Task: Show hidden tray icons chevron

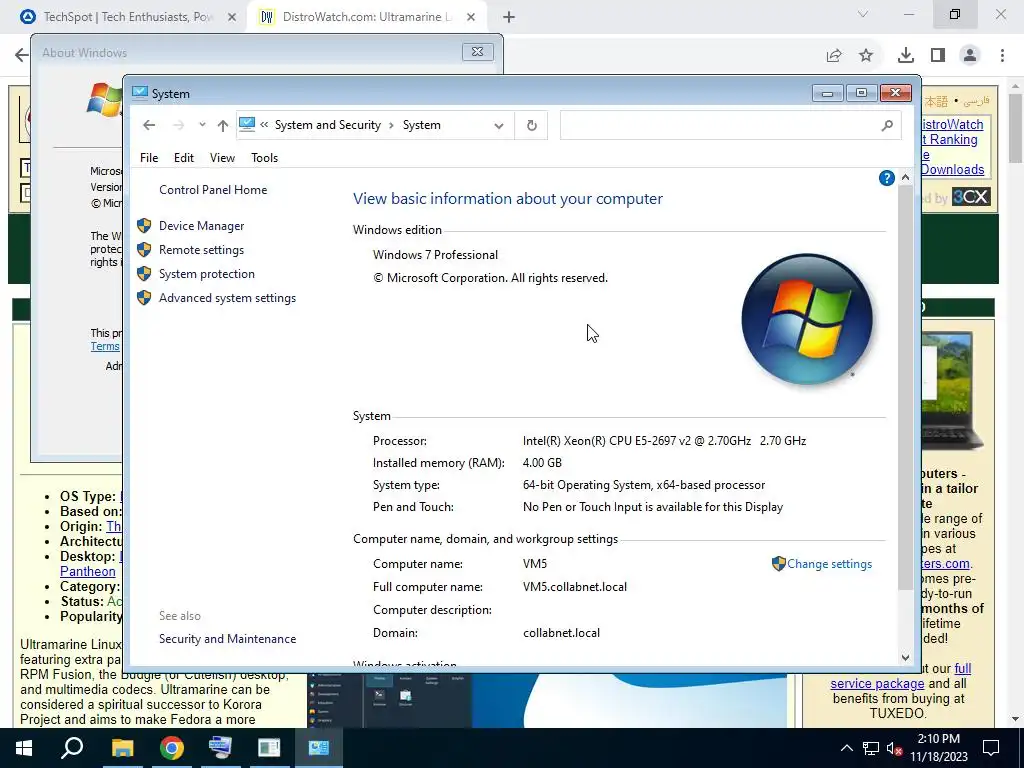Action: [x=846, y=748]
